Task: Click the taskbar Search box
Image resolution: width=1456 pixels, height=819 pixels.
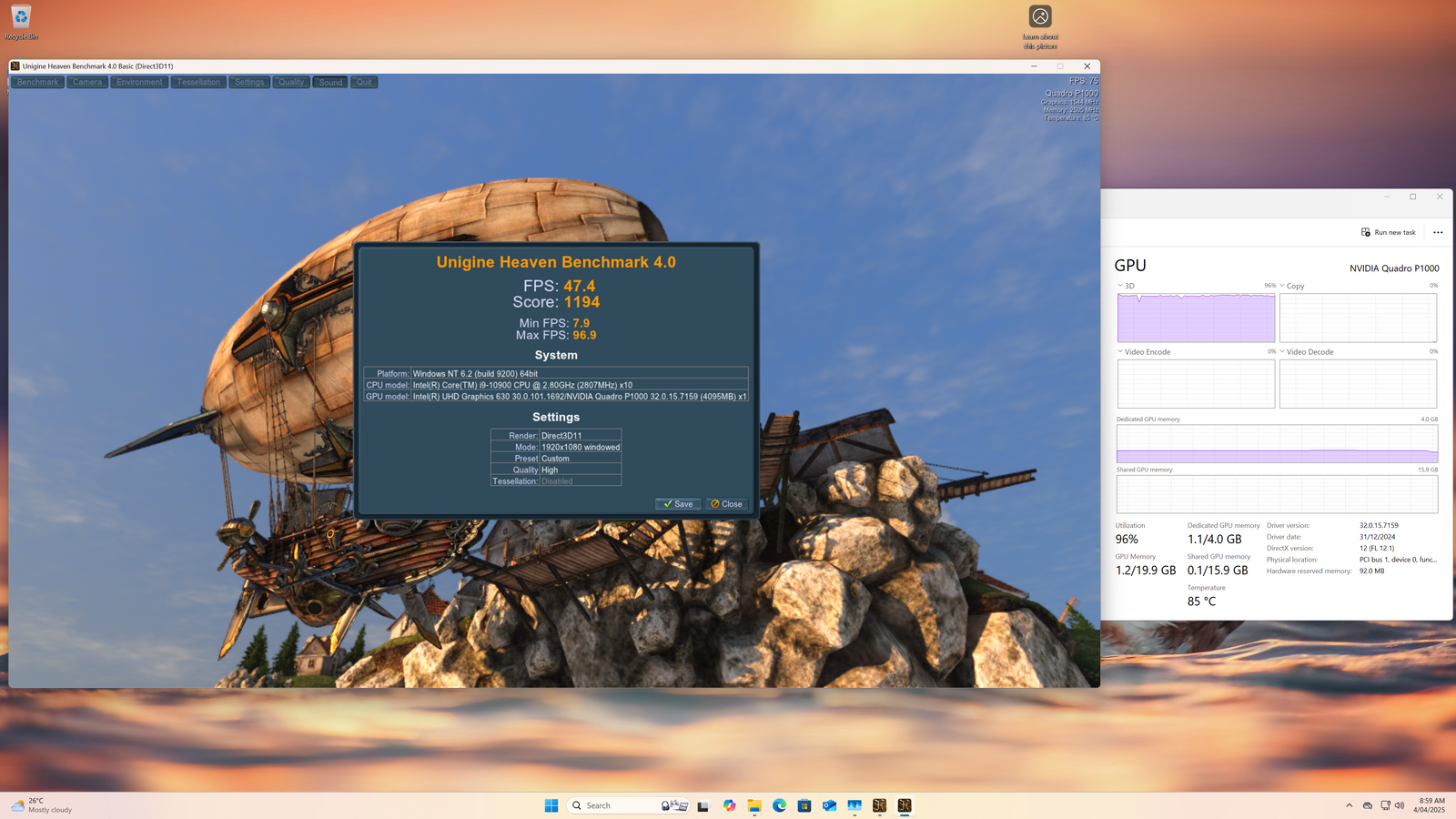Action: coord(628,805)
